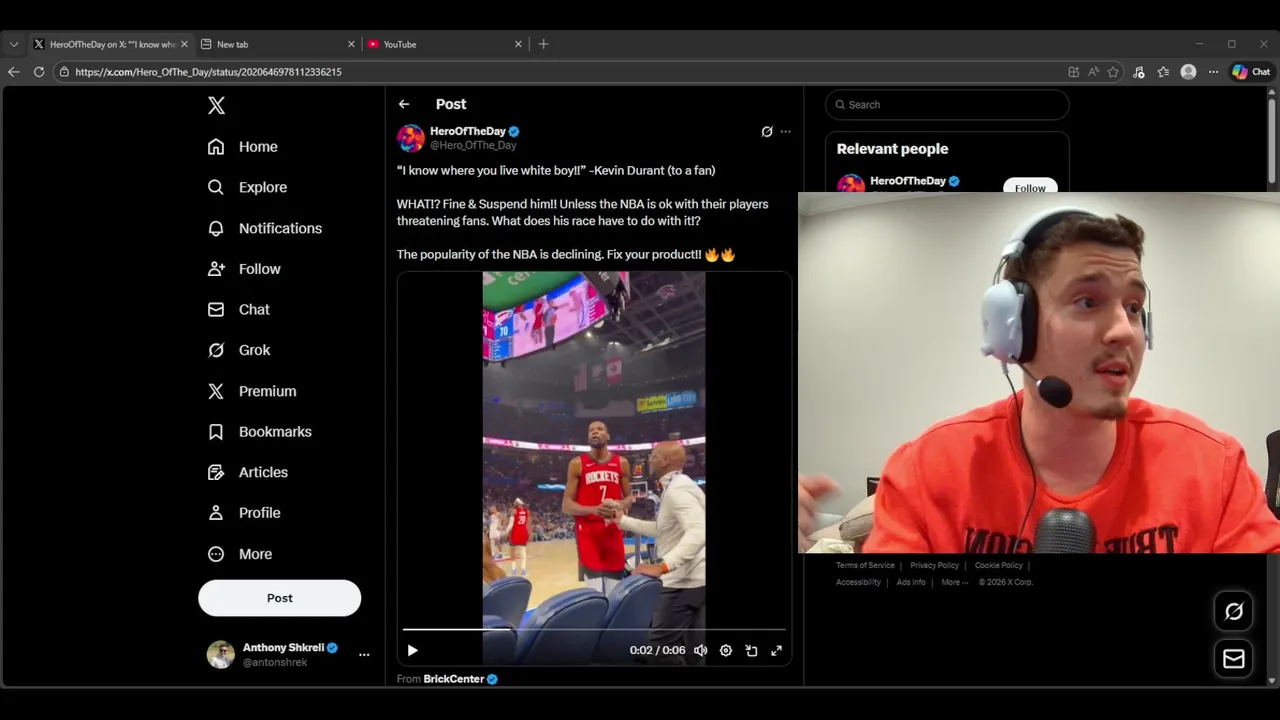Screen dimensions: 1280x720
Task: Open floating messages envelope button
Action: point(1233,659)
